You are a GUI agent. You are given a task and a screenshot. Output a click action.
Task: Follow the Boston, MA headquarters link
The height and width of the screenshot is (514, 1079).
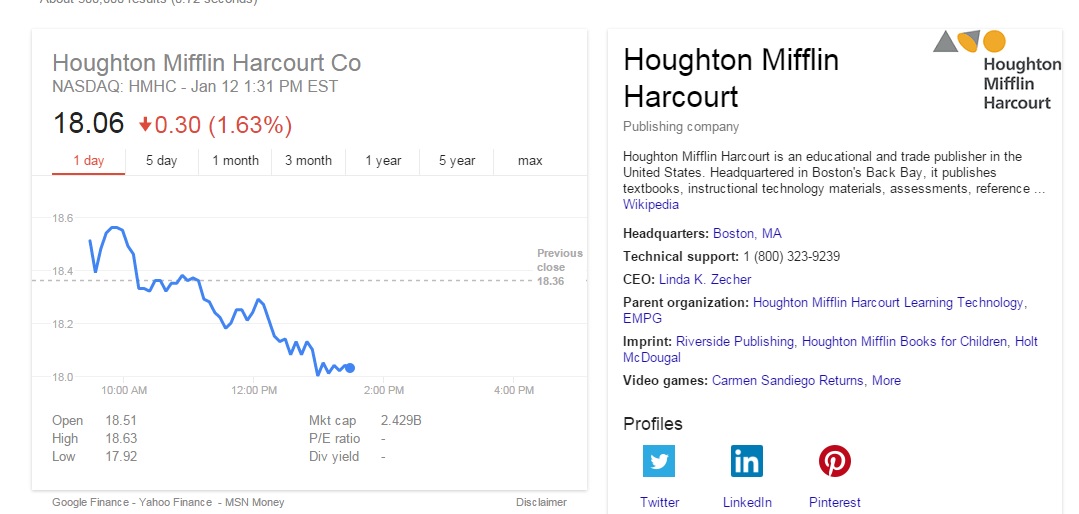[x=747, y=233]
